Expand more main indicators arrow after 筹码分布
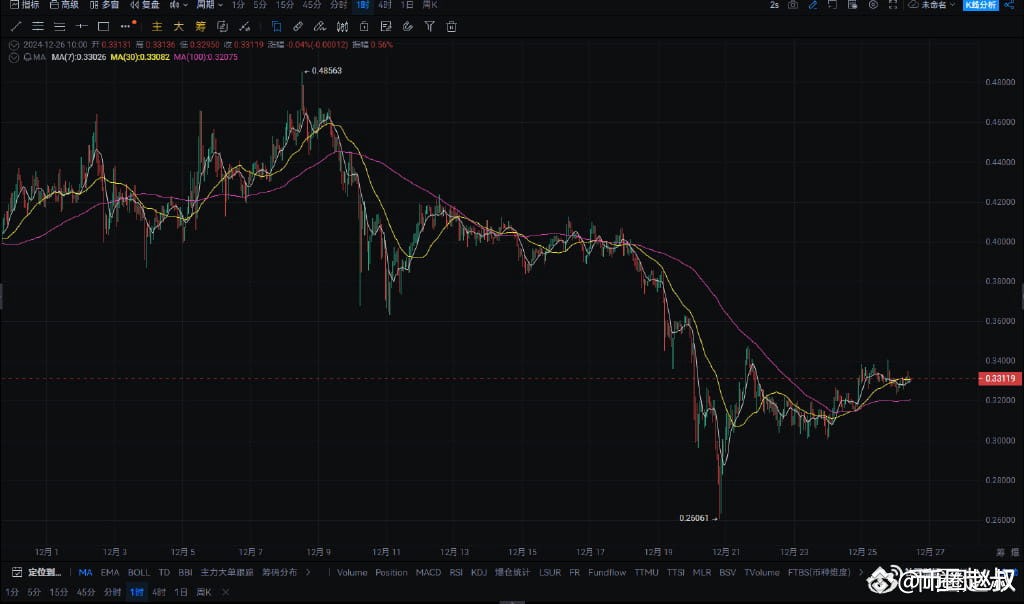 coord(308,573)
